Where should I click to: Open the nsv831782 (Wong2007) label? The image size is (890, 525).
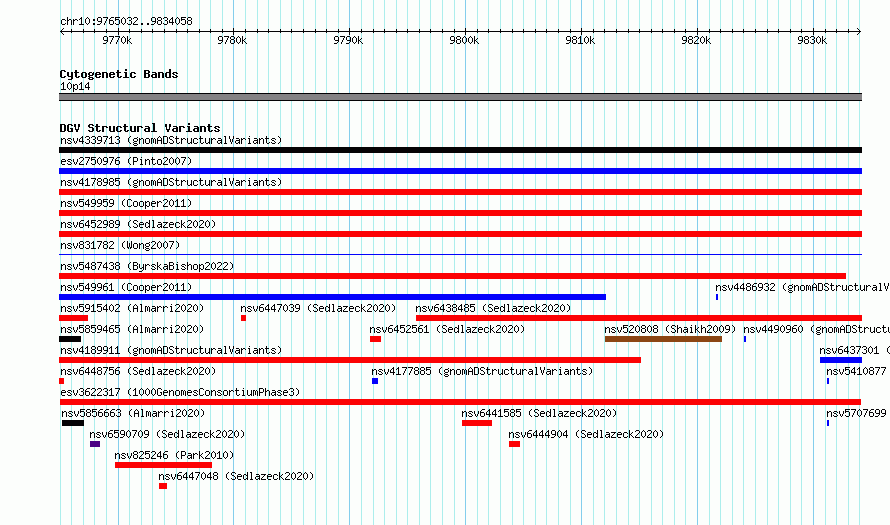pos(120,245)
